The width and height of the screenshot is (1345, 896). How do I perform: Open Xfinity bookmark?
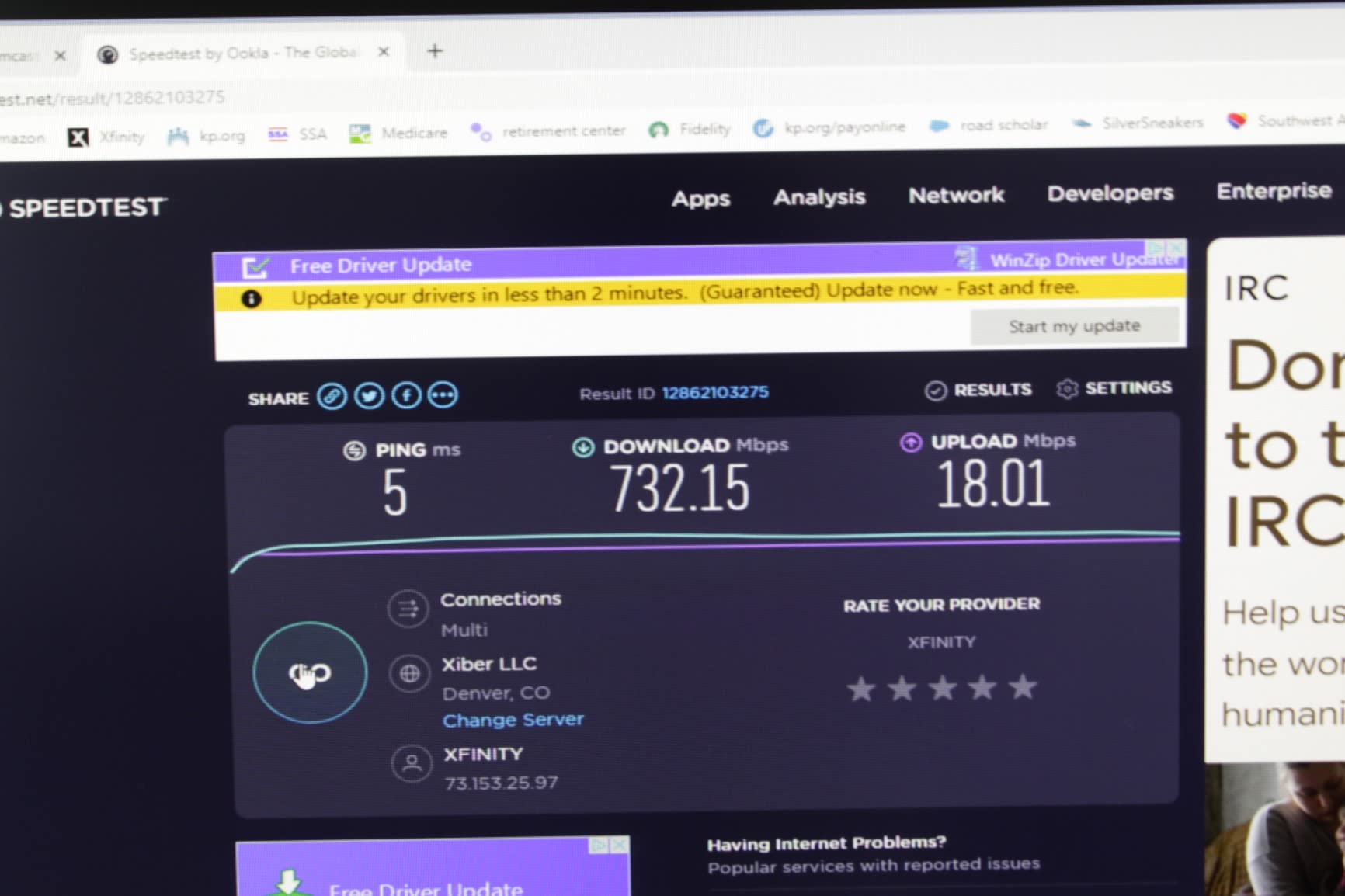107,137
